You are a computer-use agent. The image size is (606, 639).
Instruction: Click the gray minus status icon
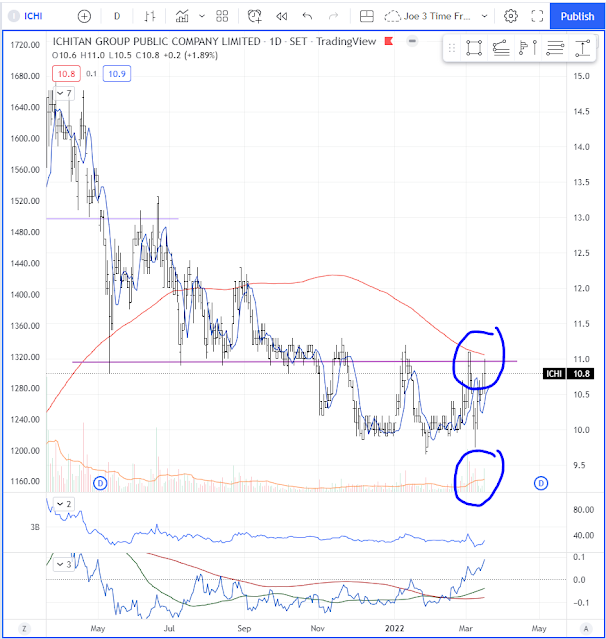tap(412, 41)
